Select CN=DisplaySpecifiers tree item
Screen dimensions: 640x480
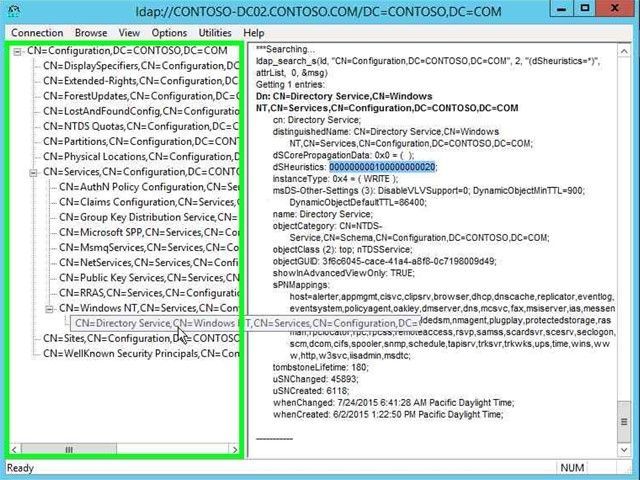141,66
